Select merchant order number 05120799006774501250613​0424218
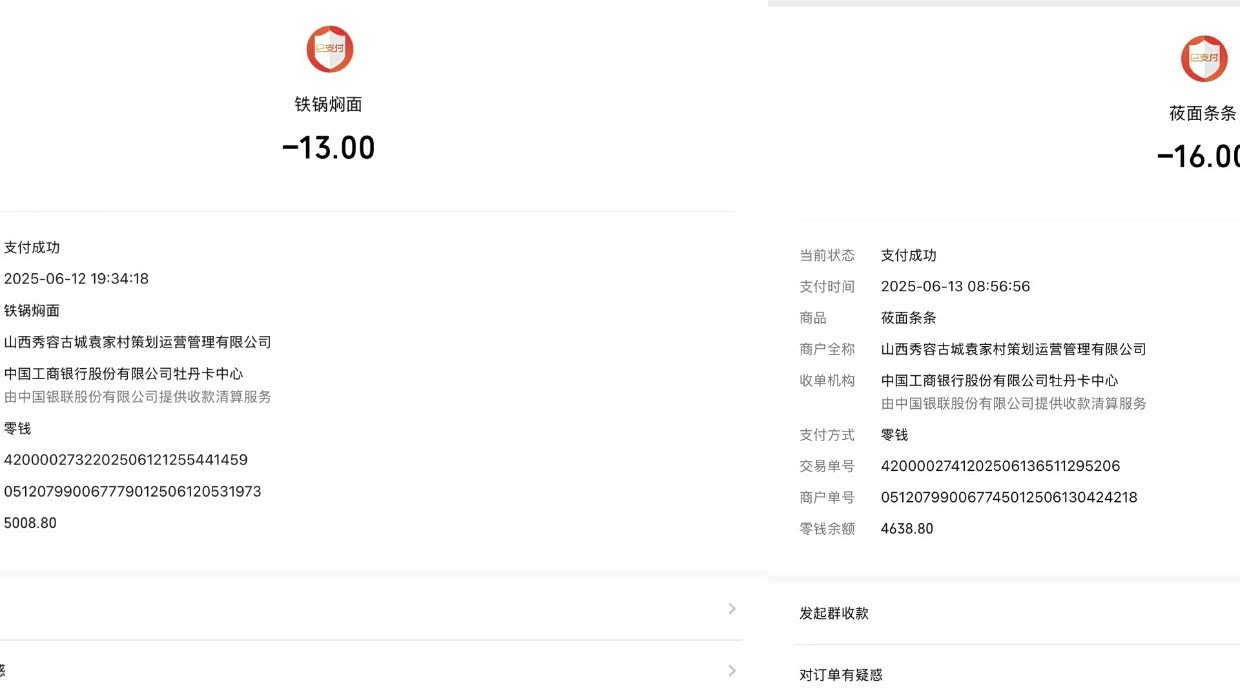This screenshot has height=697, width=1240. click(1009, 497)
